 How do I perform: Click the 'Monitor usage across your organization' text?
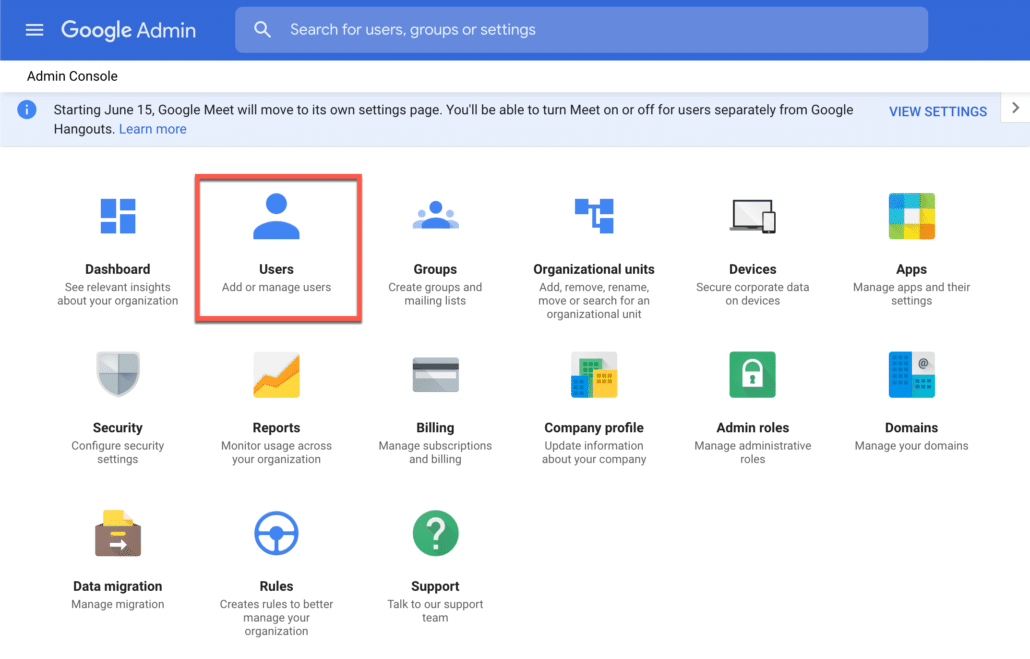click(x=277, y=452)
